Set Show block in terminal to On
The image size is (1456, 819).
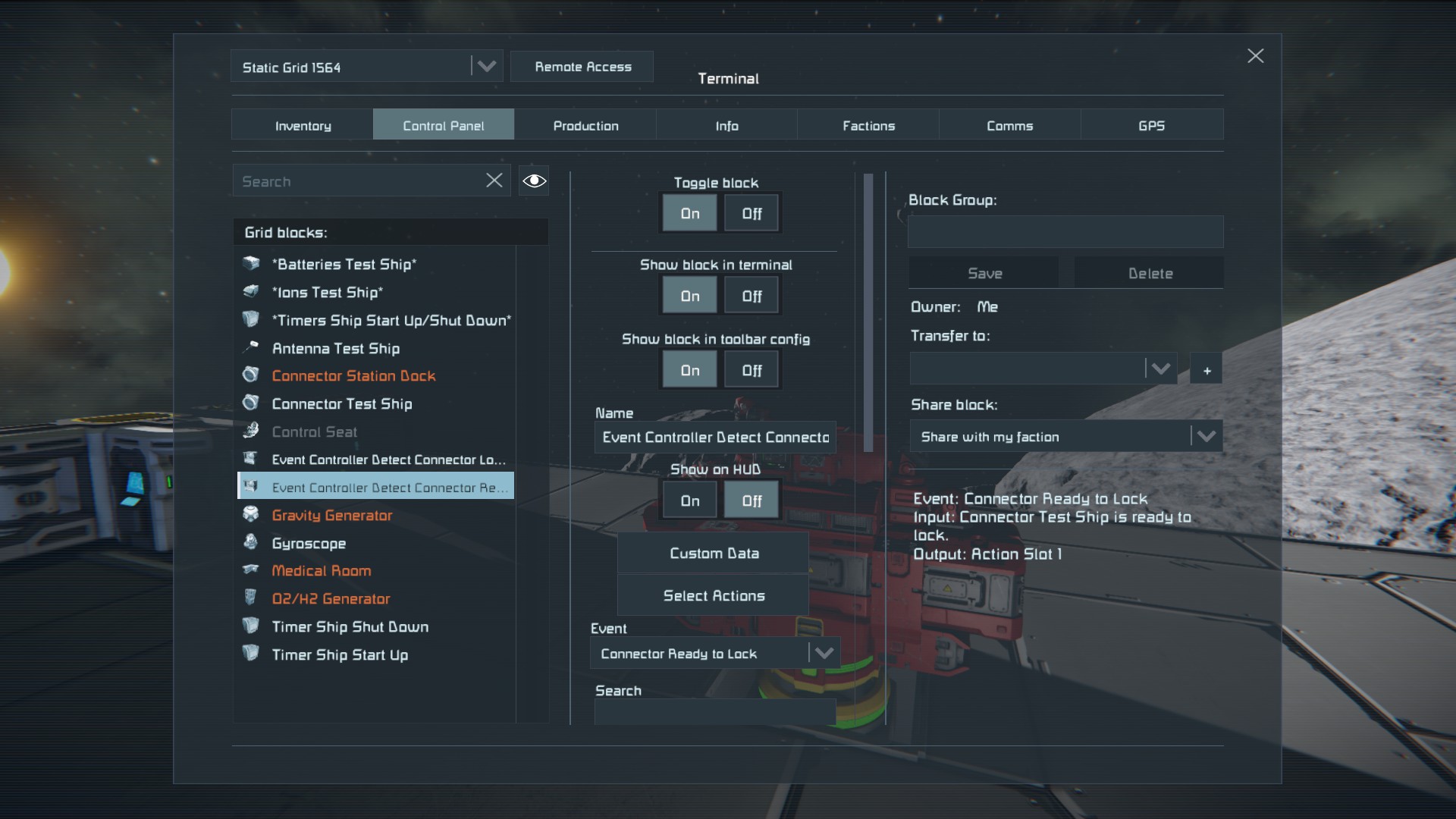click(690, 296)
